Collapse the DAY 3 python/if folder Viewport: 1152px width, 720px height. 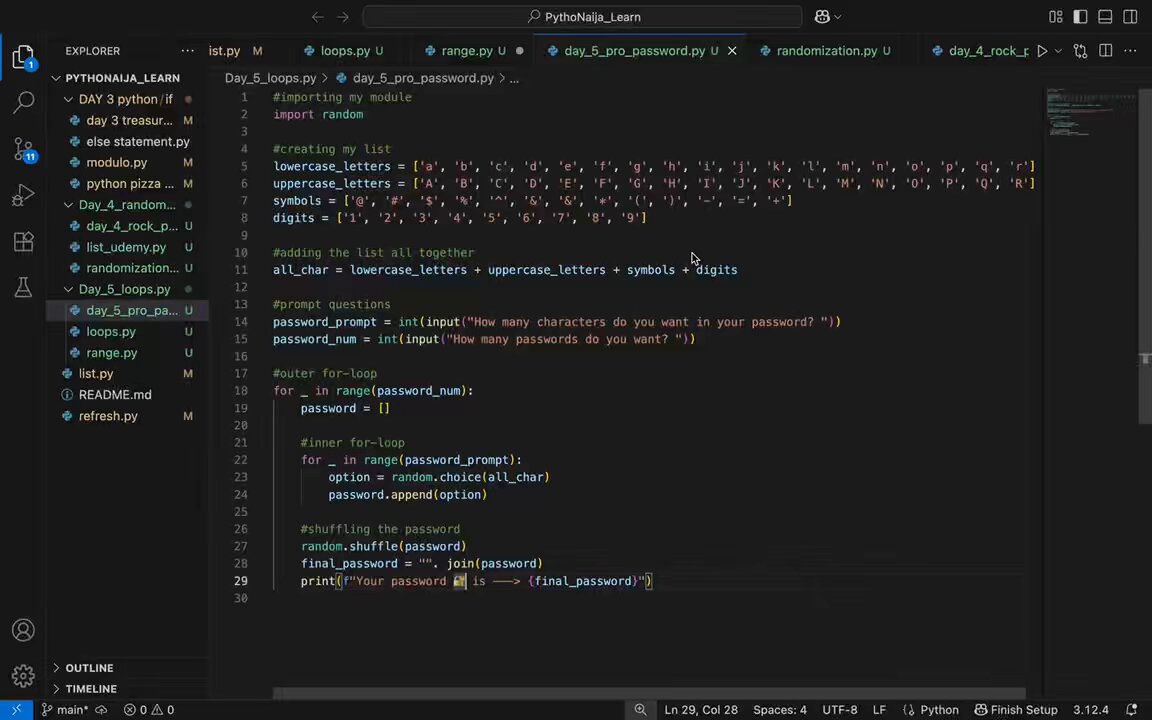125,99
